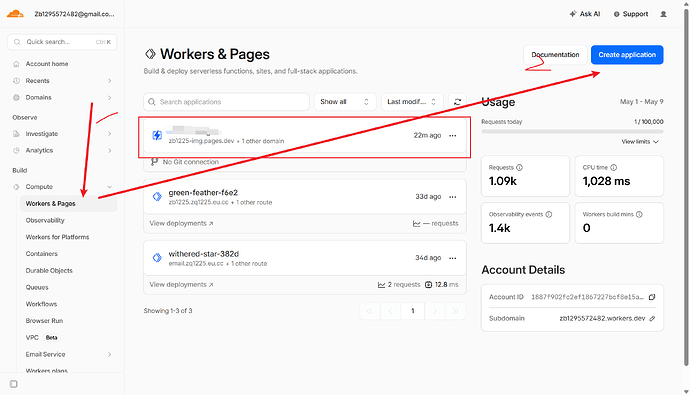
Task: Expand the Analytics submenu chevron
Action: point(110,150)
